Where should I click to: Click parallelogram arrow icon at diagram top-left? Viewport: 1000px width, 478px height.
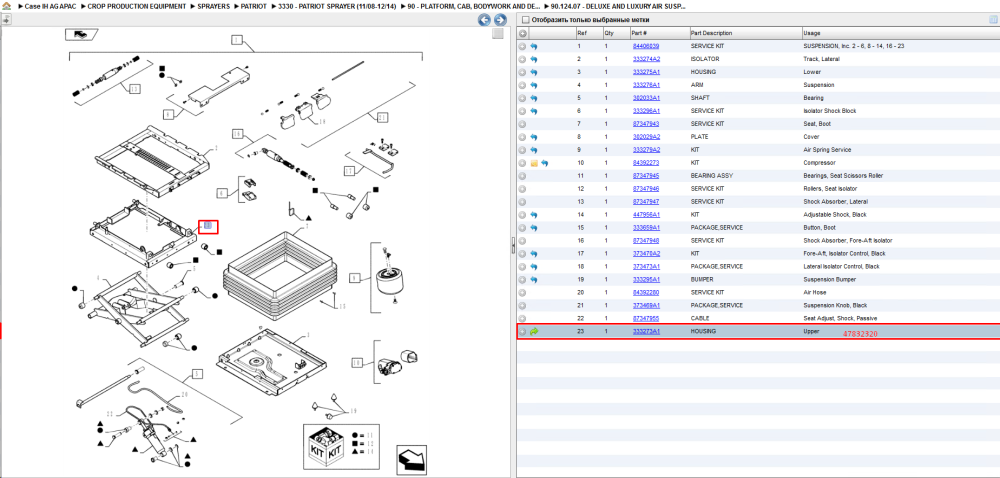[82, 34]
